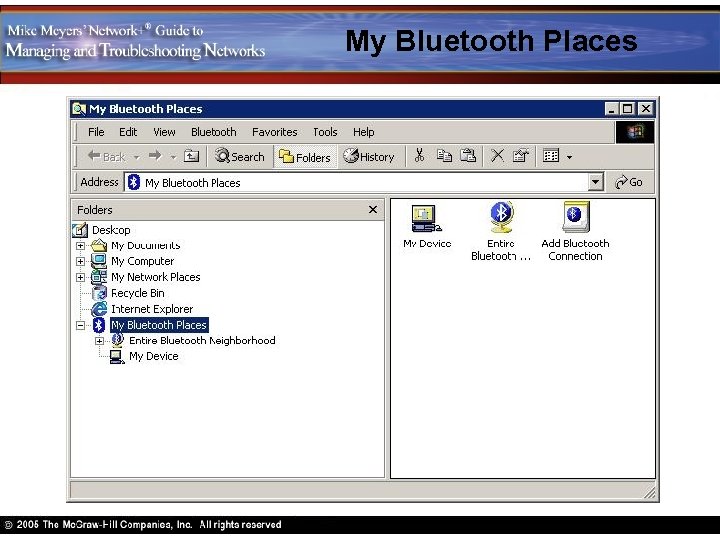Viewport: 720px width, 540px height.
Task: Click the title bar window icon
Action: point(79,109)
